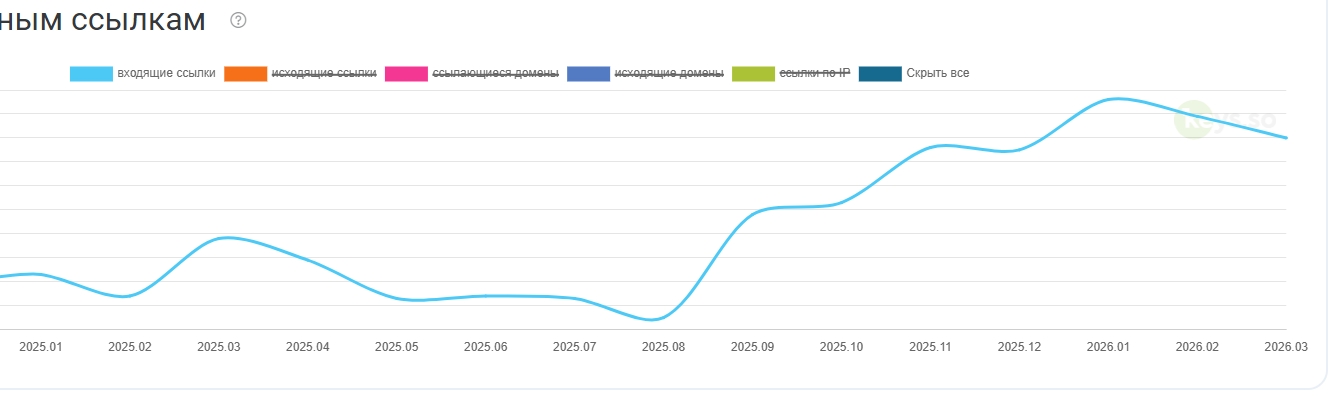
Task: Select the 2025.08 axis label
Action: point(663,347)
